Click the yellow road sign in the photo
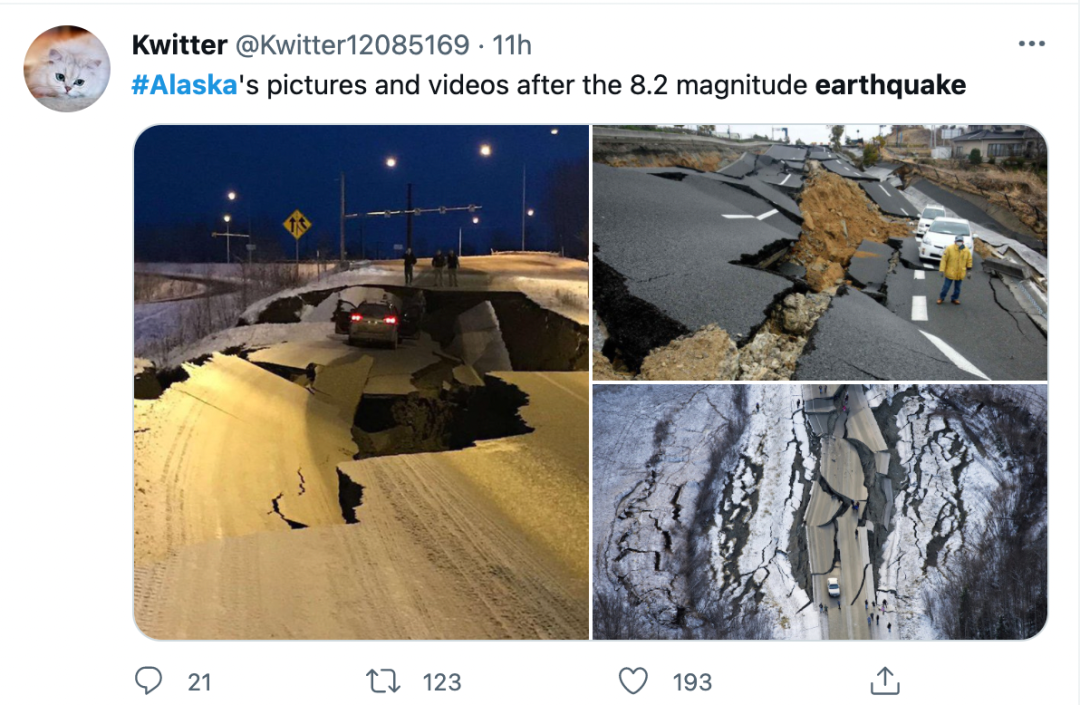 [x=296, y=224]
